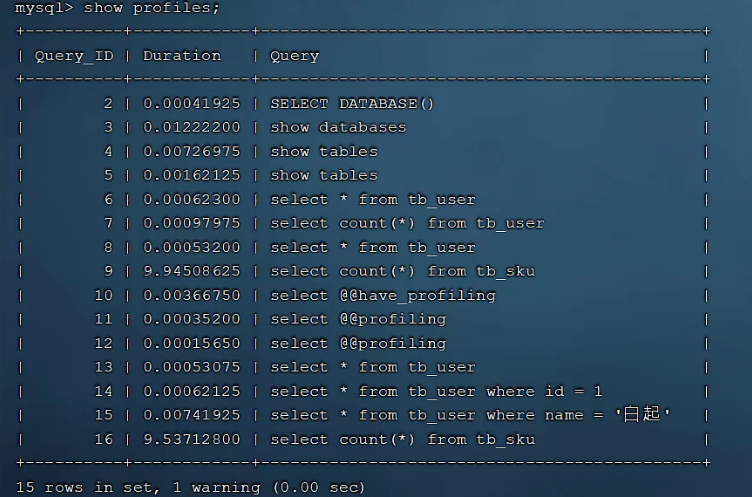The height and width of the screenshot is (497, 752).
Task: Click the '15 rows in set, 1 warning' summary
Action: pyautogui.click(x=138, y=487)
